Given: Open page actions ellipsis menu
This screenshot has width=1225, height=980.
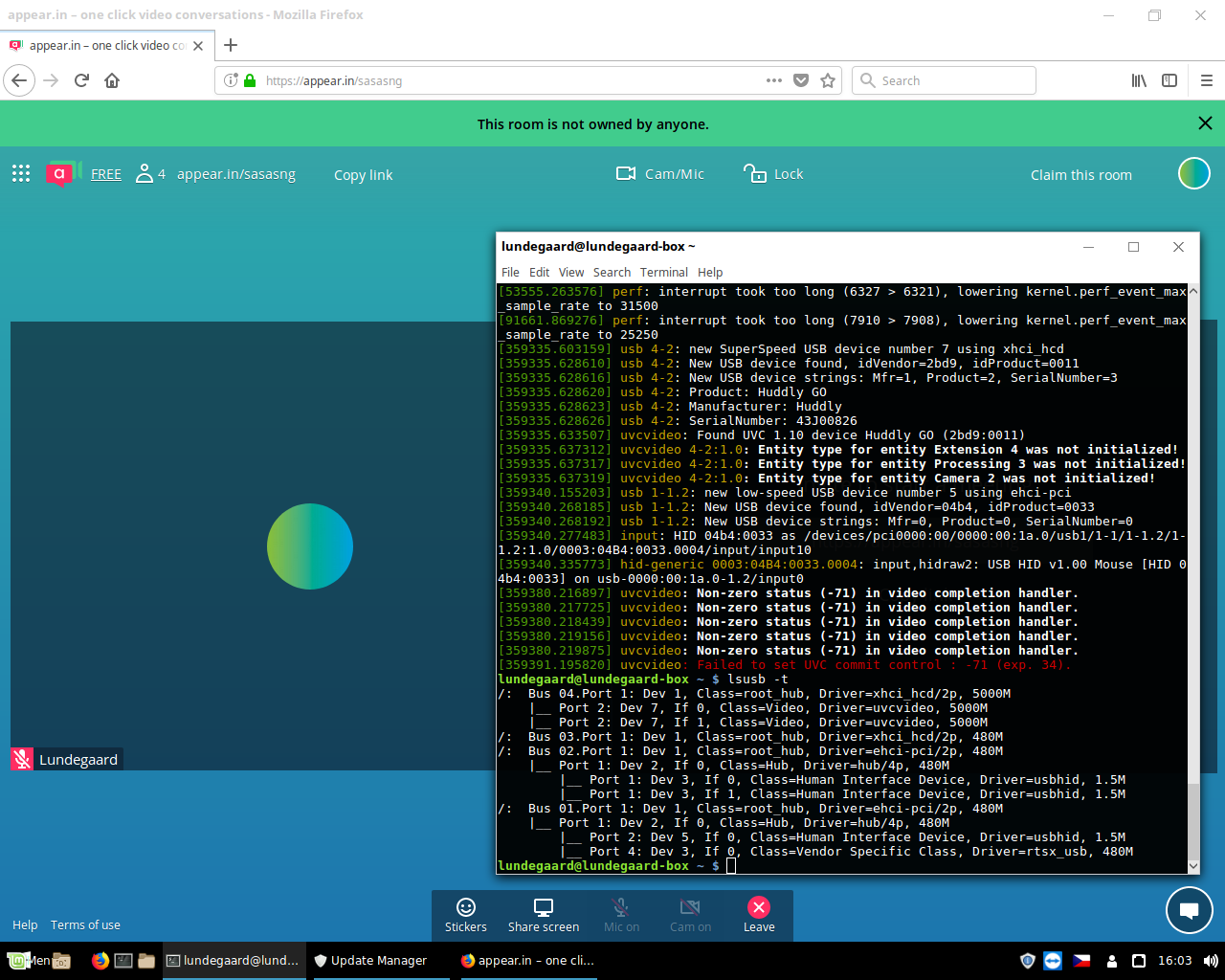Looking at the screenshot, I should click(774, 80).
